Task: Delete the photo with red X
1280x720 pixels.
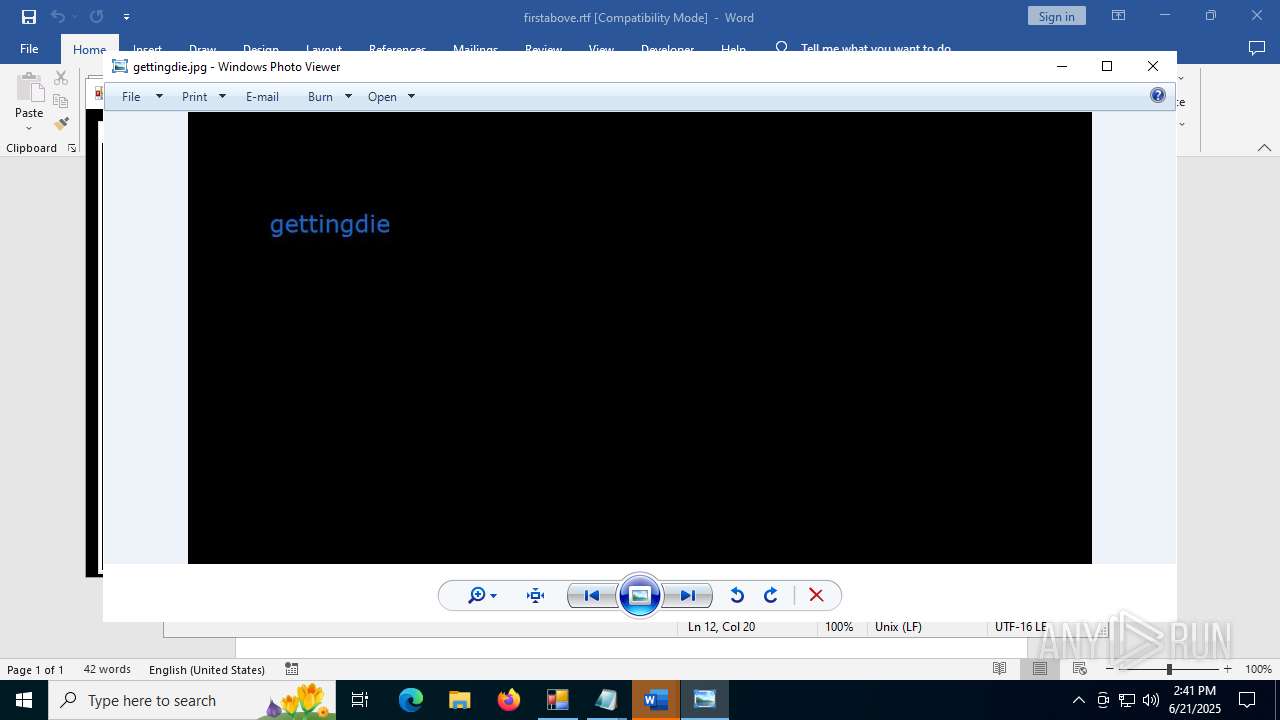Action: [816, 596]
